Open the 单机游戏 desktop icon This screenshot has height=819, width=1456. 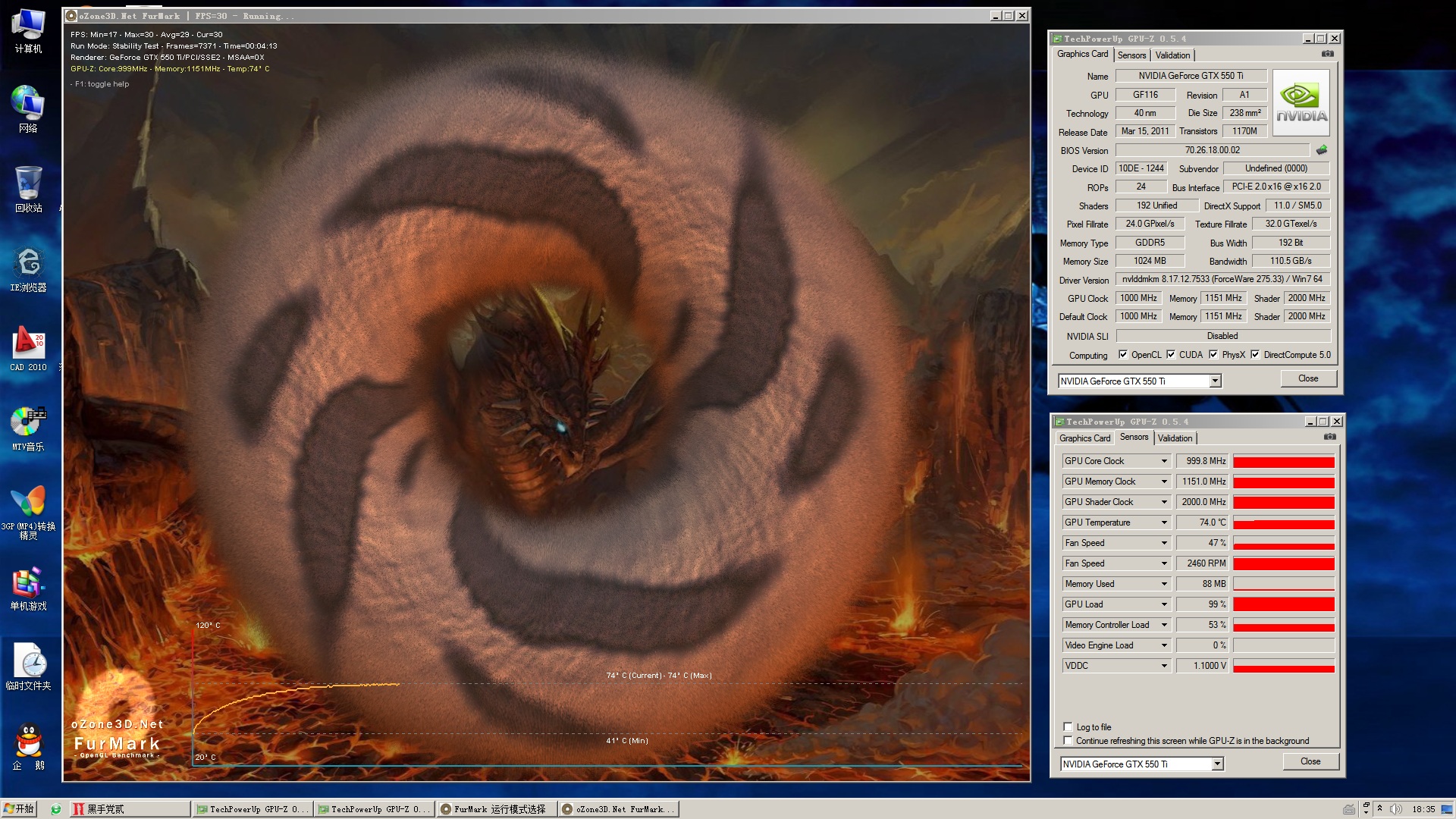click(x=29, y=588)
